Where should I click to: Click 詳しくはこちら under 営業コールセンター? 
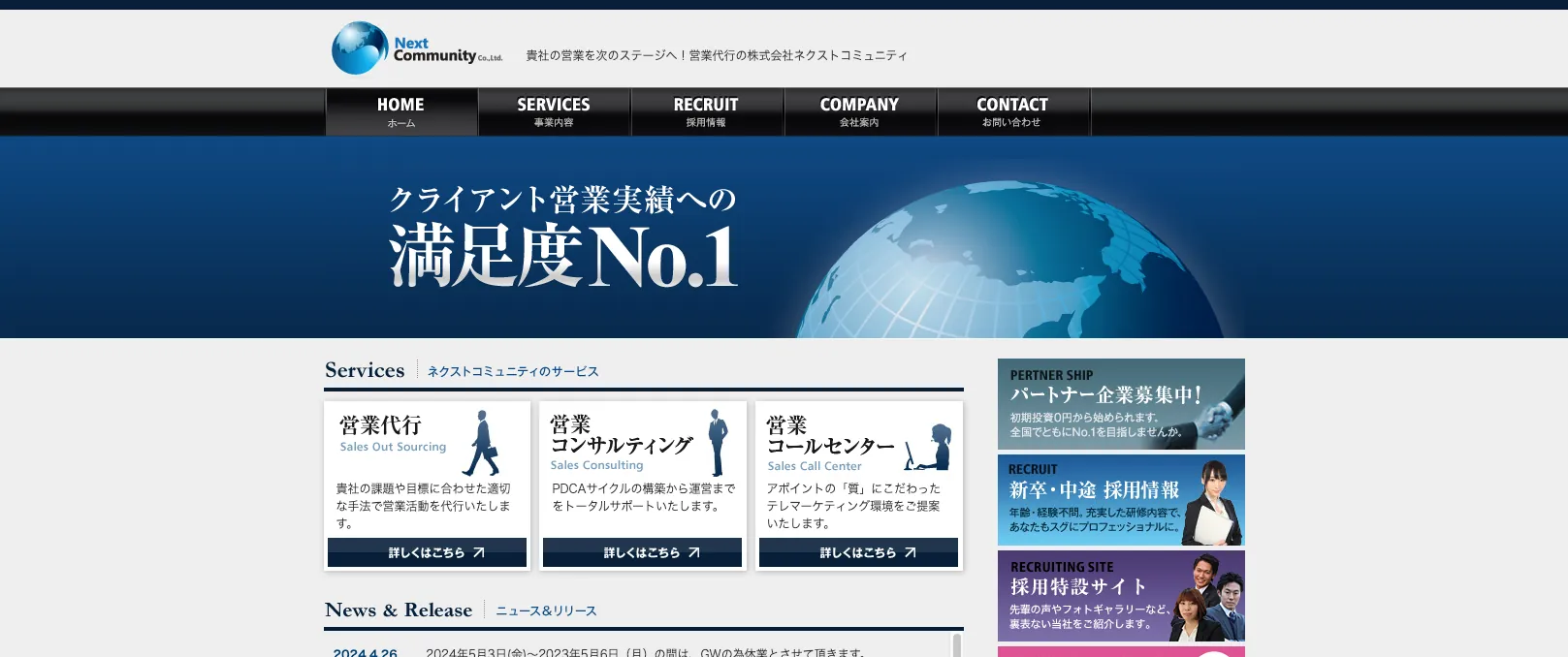858,552
